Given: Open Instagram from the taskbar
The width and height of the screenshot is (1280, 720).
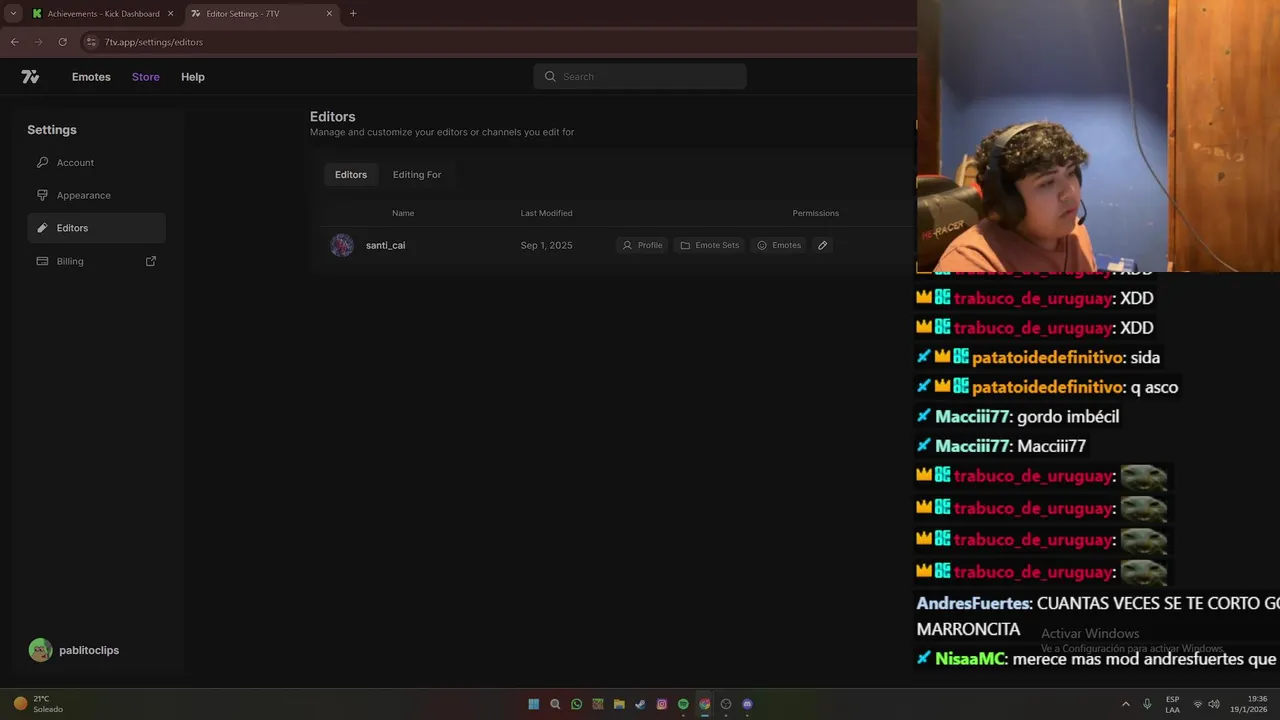Looking at the screenshot, I should 661,704.
